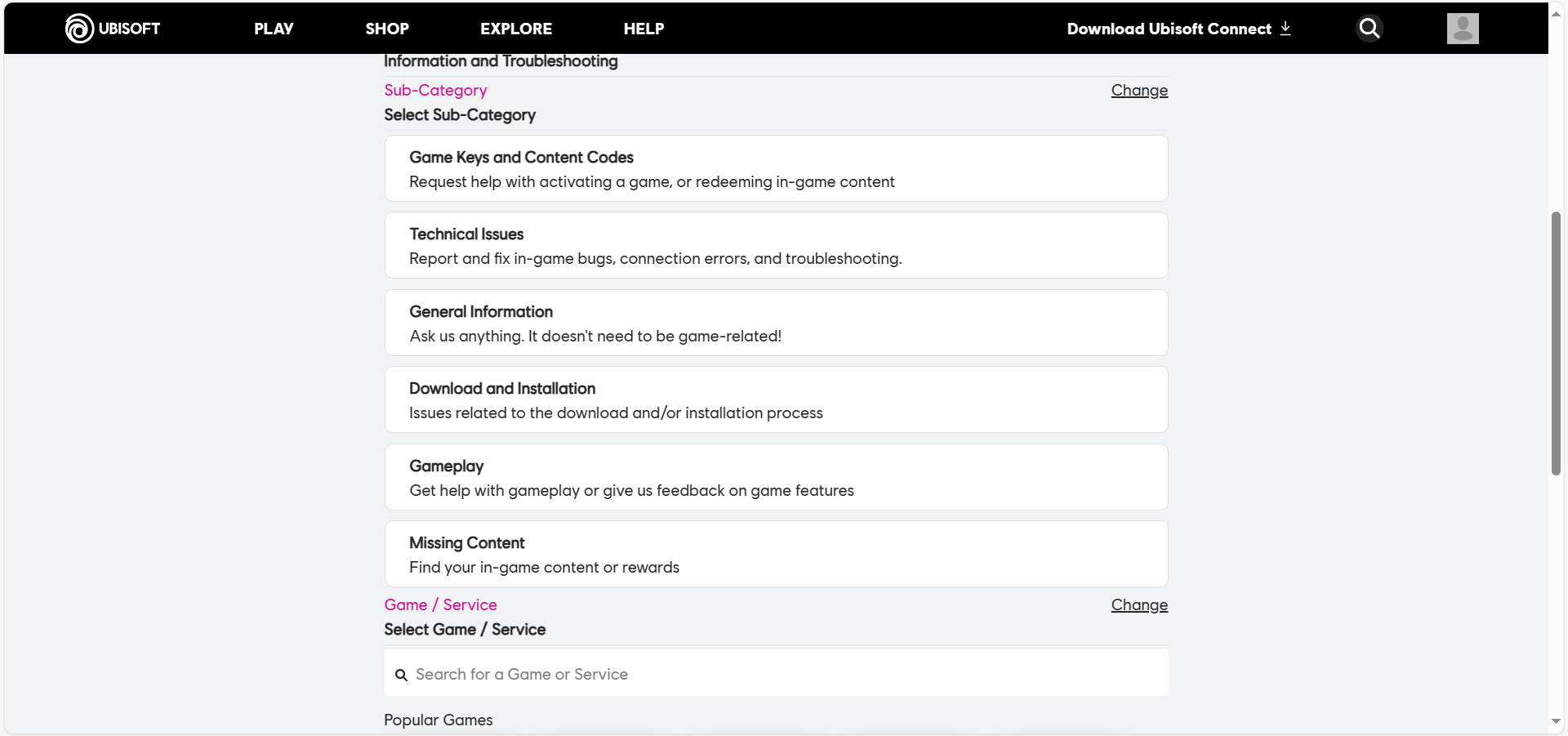The image size is (1568, 736).
Task: Change the Sub-Category selection
Action: [1139, 91]
